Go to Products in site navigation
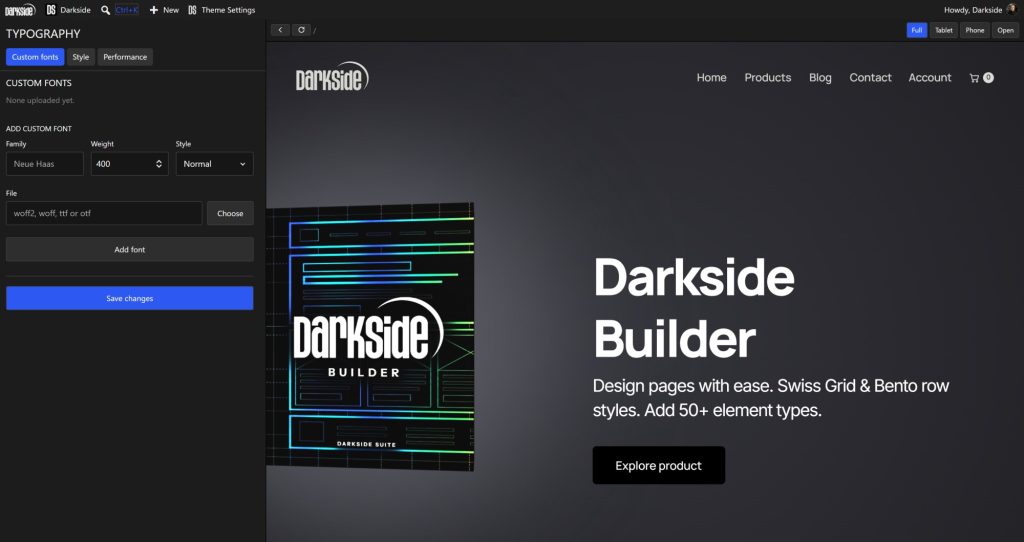The height and width of the screenshot is (542, 1024). [767, 77]
